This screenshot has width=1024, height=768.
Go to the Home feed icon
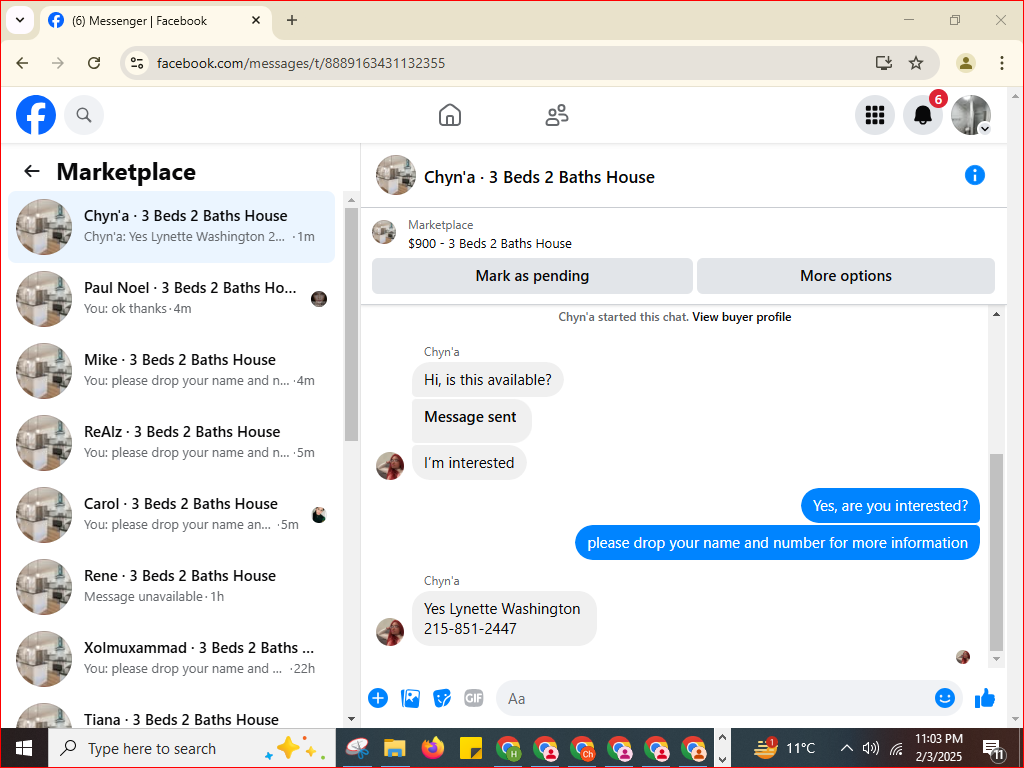pyautogui.click(x=449, y=116)
